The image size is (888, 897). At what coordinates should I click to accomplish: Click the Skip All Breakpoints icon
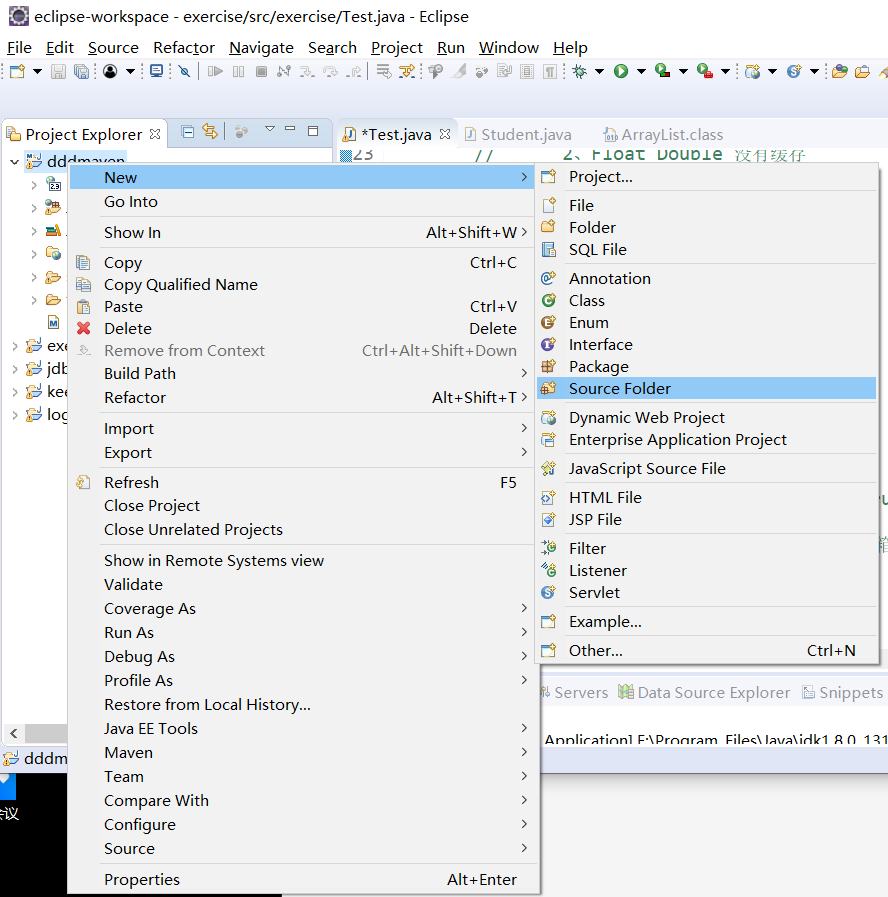184,72
